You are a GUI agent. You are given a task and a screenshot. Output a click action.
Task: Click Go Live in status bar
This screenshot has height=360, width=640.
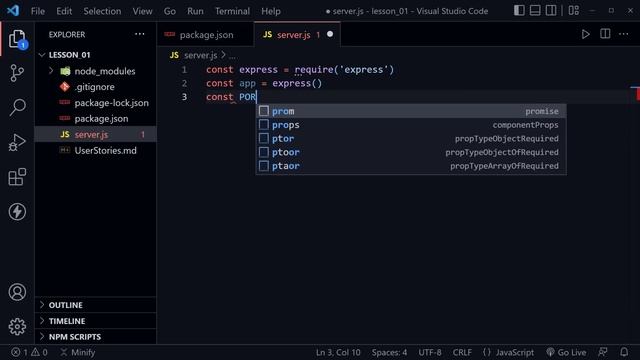tap(566, 352)
